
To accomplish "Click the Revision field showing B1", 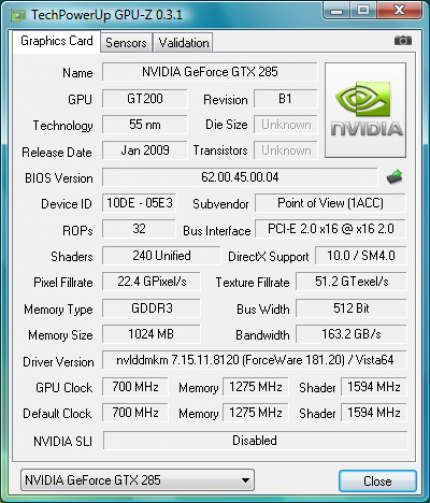I will (285, 98).
